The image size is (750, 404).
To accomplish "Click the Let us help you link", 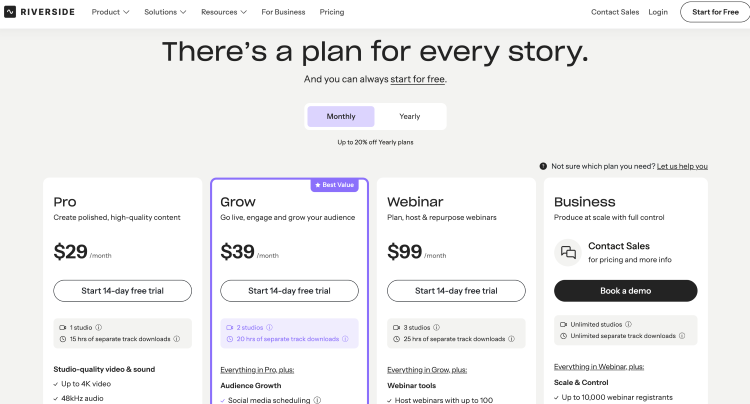I will tap(682, 166).
